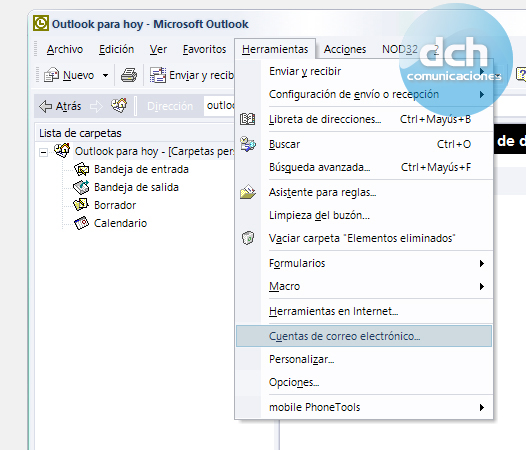Expand the Macro submenu arrow
This screenshot has height=450, width=526.
[482, 286]
